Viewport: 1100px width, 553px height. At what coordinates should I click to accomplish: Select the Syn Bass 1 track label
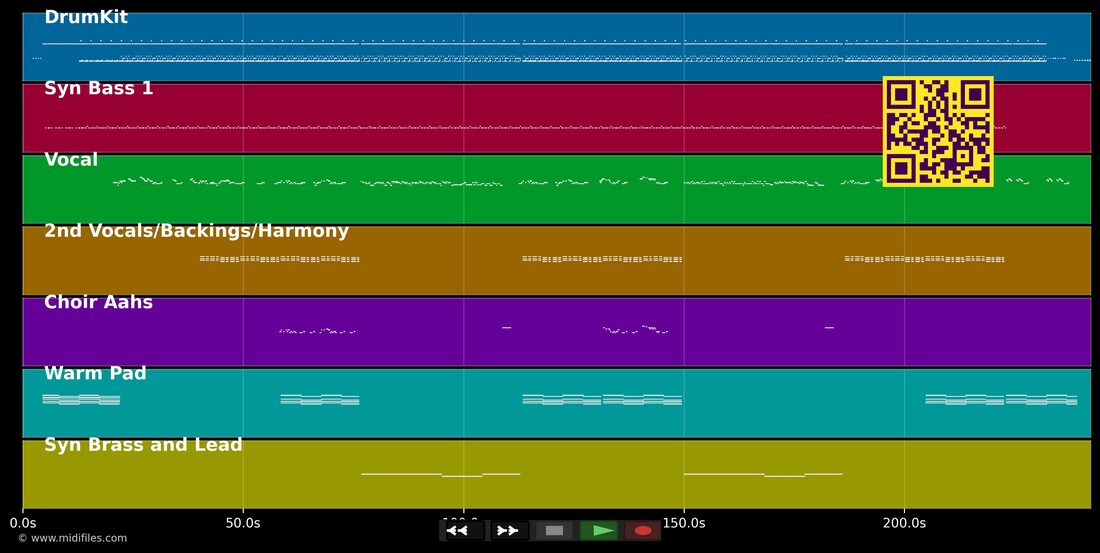click(98, 88)
